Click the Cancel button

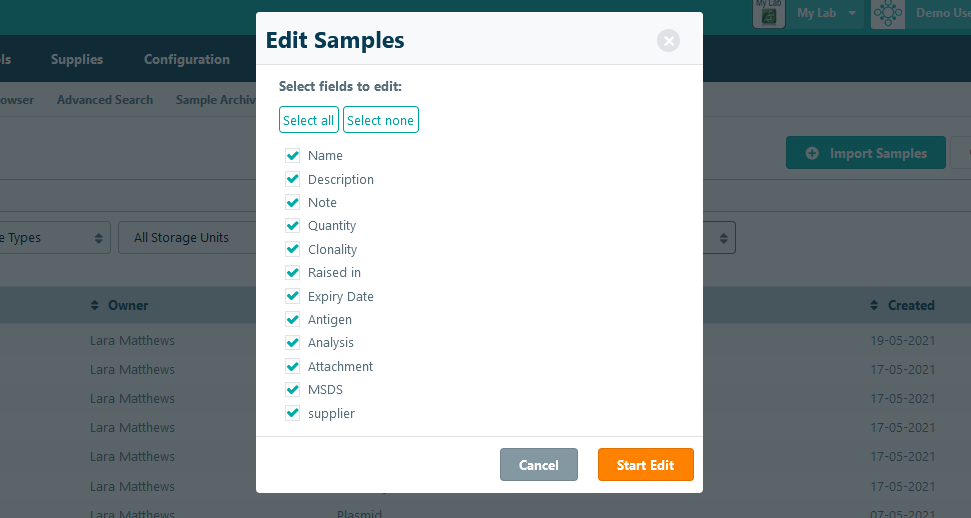539,465
